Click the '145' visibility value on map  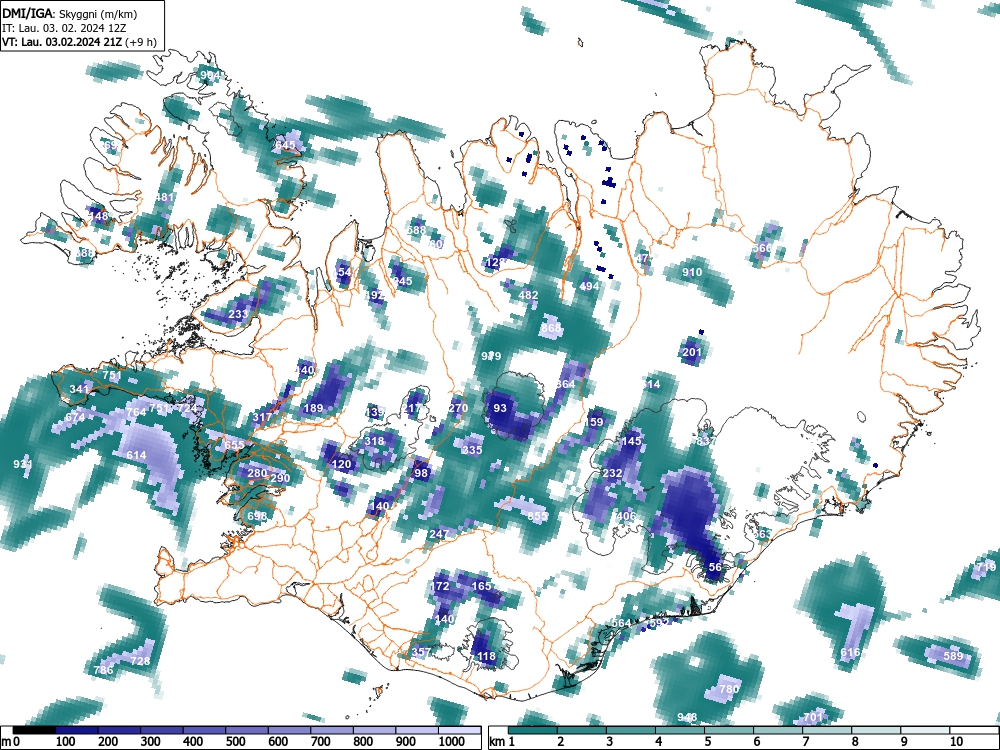(x=631, y=441)
